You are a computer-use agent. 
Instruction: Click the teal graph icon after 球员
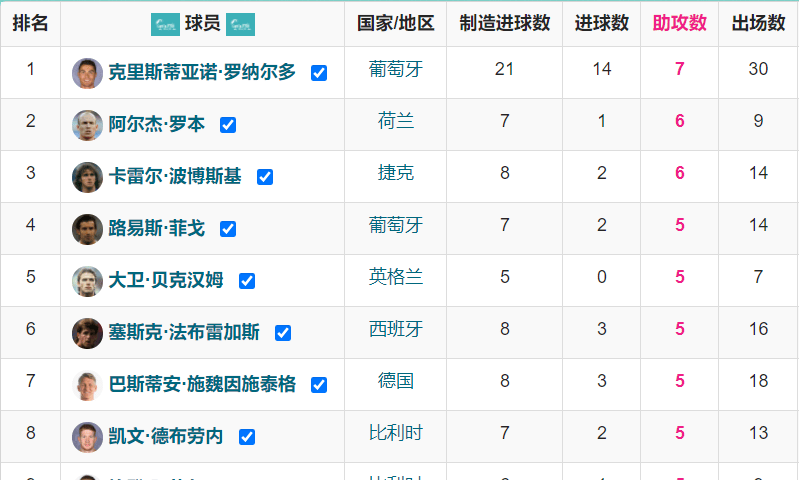click(x=241, y=24)
